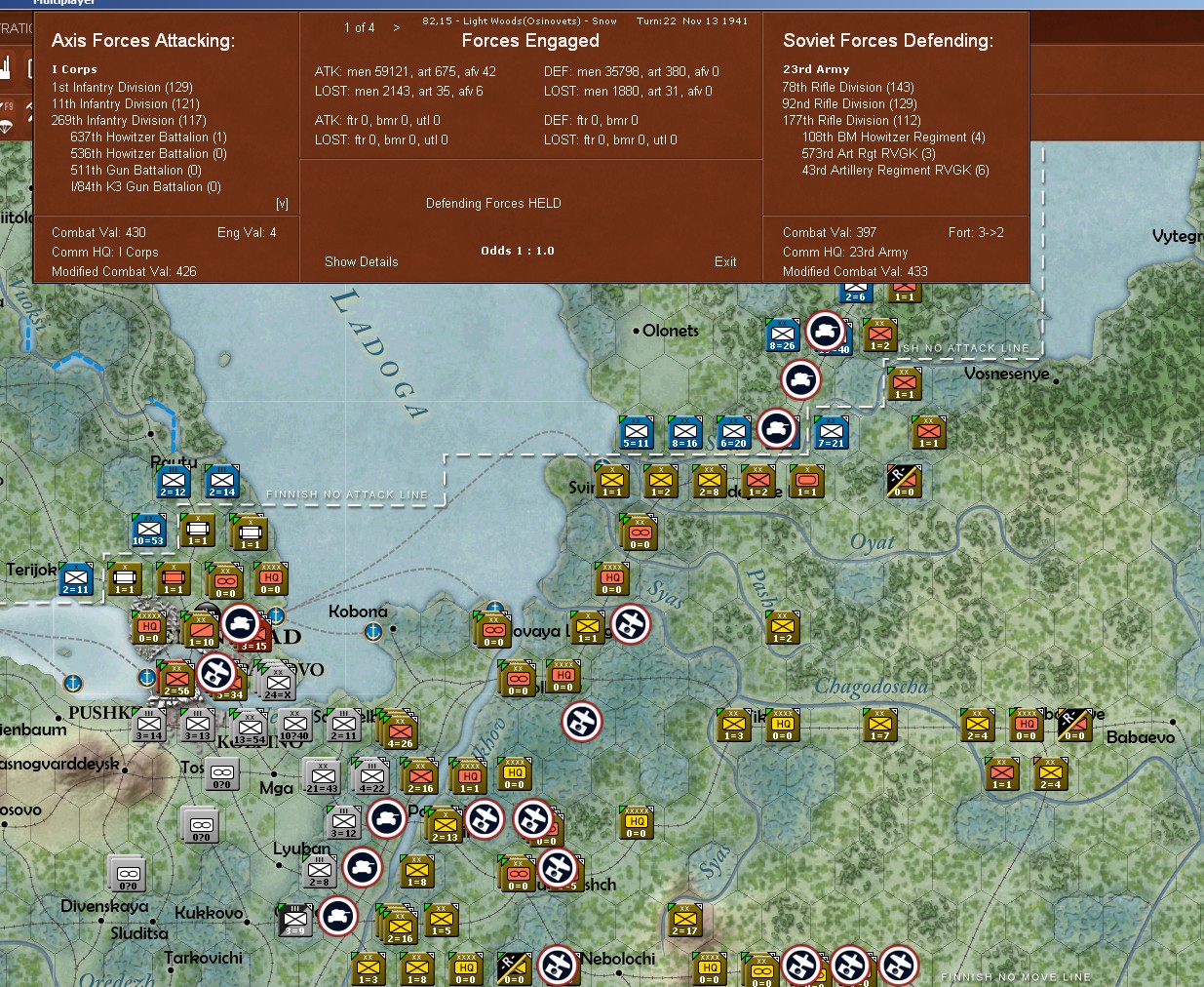Expand attacker list with [v] arrow

(282, 204)
